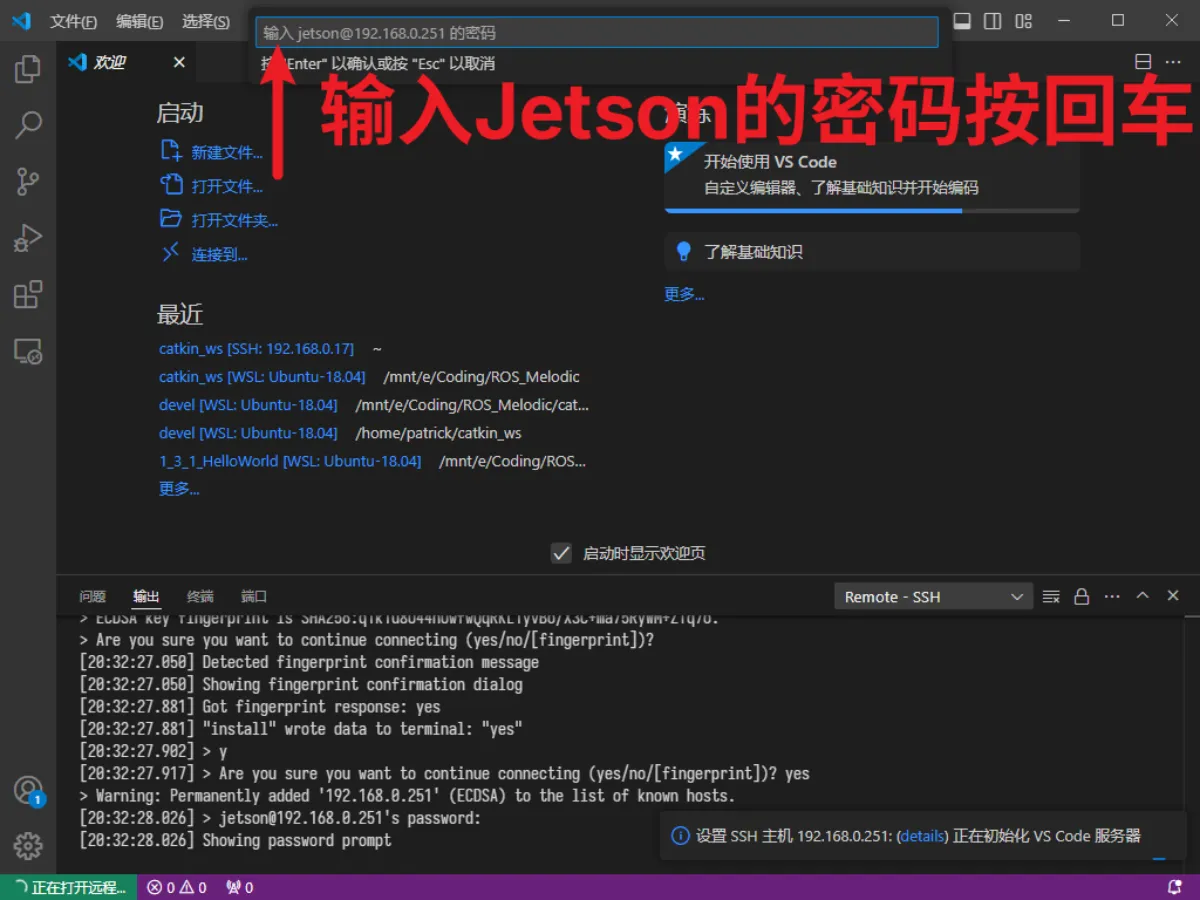This screenshot has width=1200, height=900.
Task: Open the 文件 menu
Action: click(72, 20)
